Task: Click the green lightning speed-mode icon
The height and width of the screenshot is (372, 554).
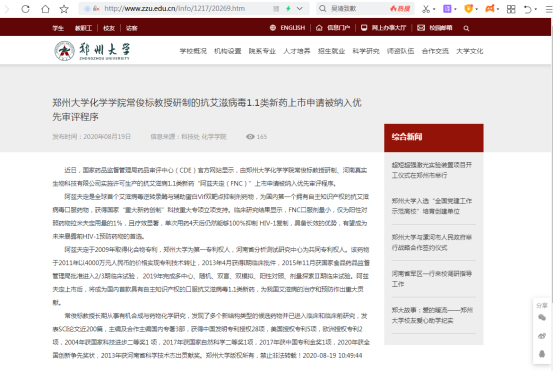Action: pyautogui.click(x=288, y=8)
